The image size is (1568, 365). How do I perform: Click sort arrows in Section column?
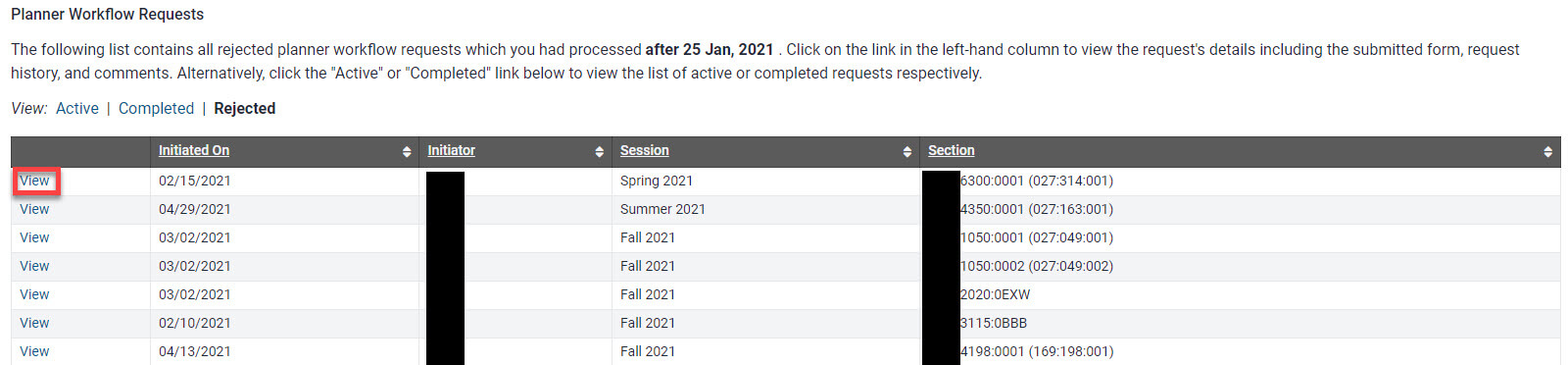click(1547, 152)
